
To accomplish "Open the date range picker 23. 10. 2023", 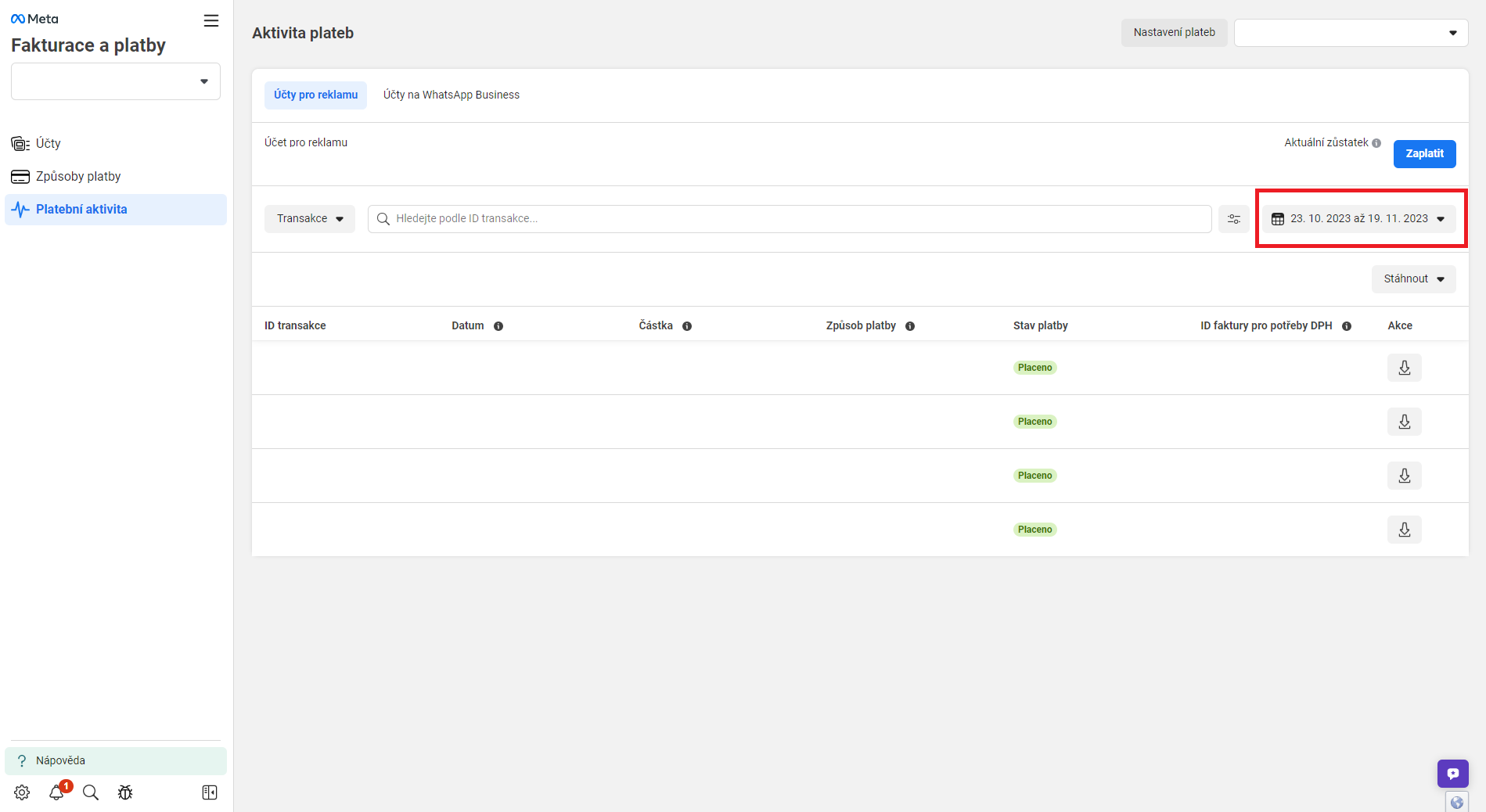I will [1359, 219].
